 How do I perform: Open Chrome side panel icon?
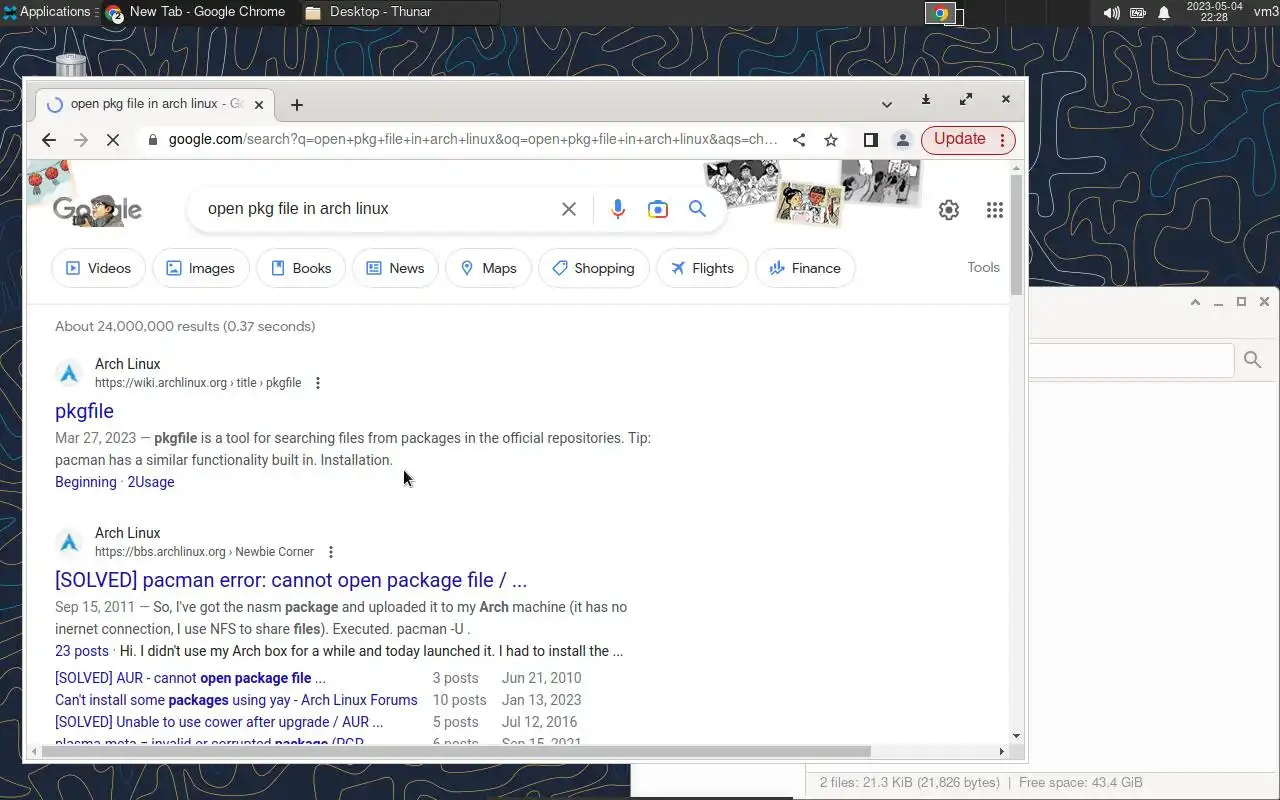click(871, 140)
